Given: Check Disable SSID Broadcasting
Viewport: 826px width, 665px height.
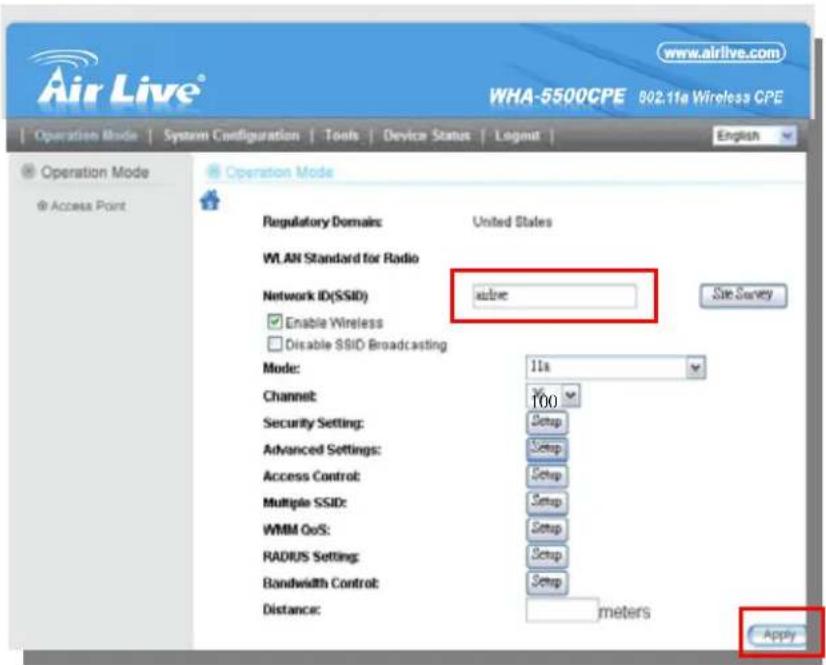Looking at the screenshot, I should (x=274, y=344).
